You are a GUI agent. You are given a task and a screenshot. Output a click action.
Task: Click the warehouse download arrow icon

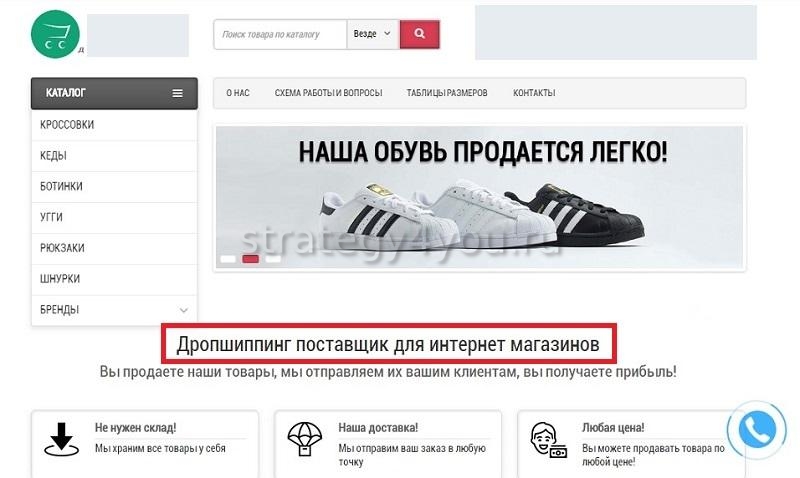coord(62,440)
